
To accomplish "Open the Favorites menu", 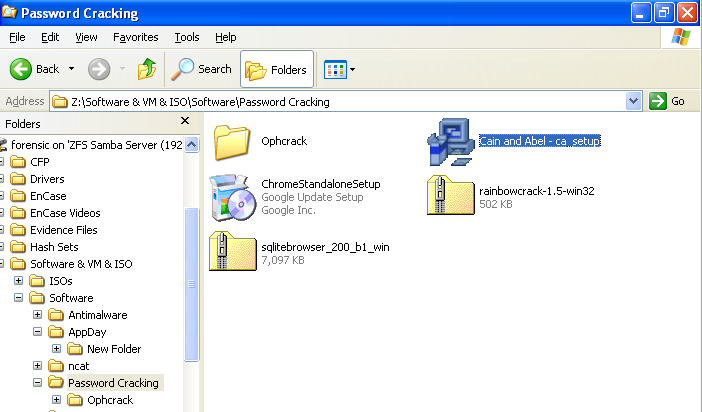I will click(x=135, y=37).
